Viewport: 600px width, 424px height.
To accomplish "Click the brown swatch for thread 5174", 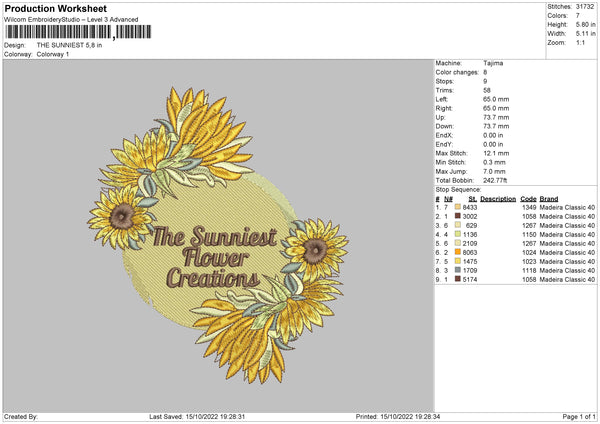I will [x=458, y=279].
